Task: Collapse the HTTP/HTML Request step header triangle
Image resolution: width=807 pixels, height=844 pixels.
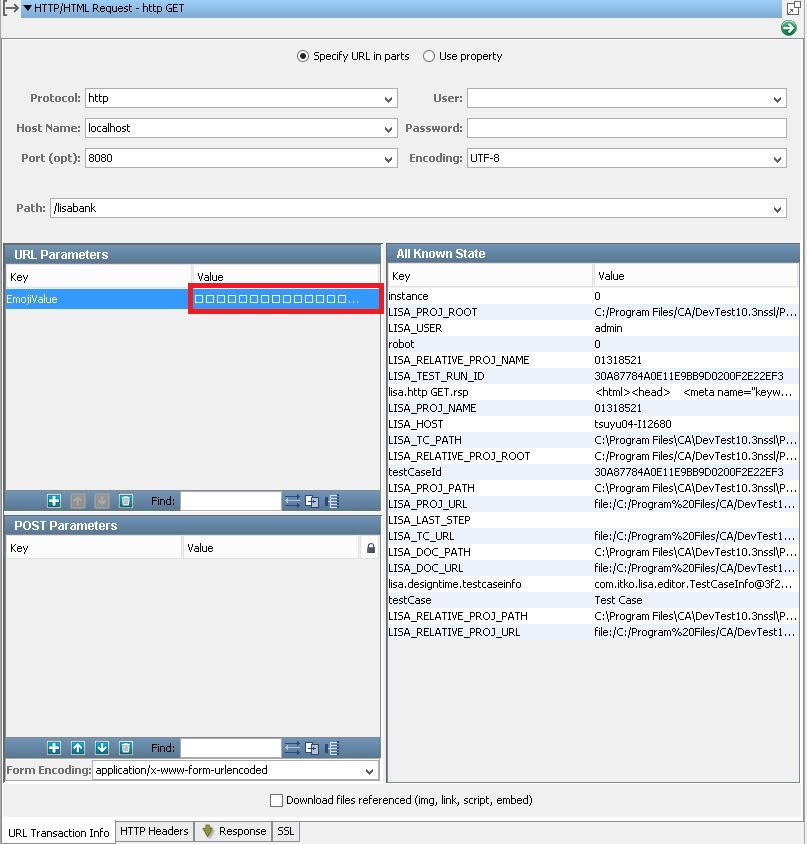Action: (27, 8)
